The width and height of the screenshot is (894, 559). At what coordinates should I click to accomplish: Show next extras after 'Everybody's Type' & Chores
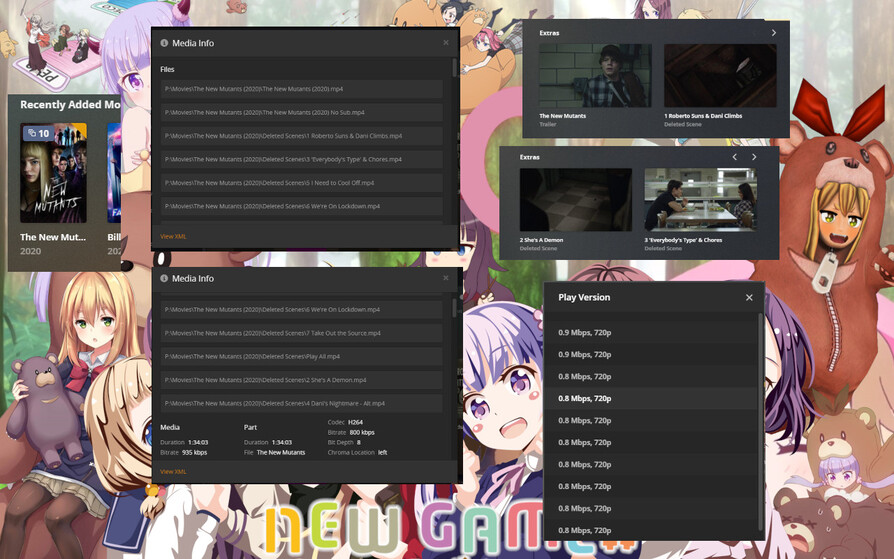tap(754, 157)
